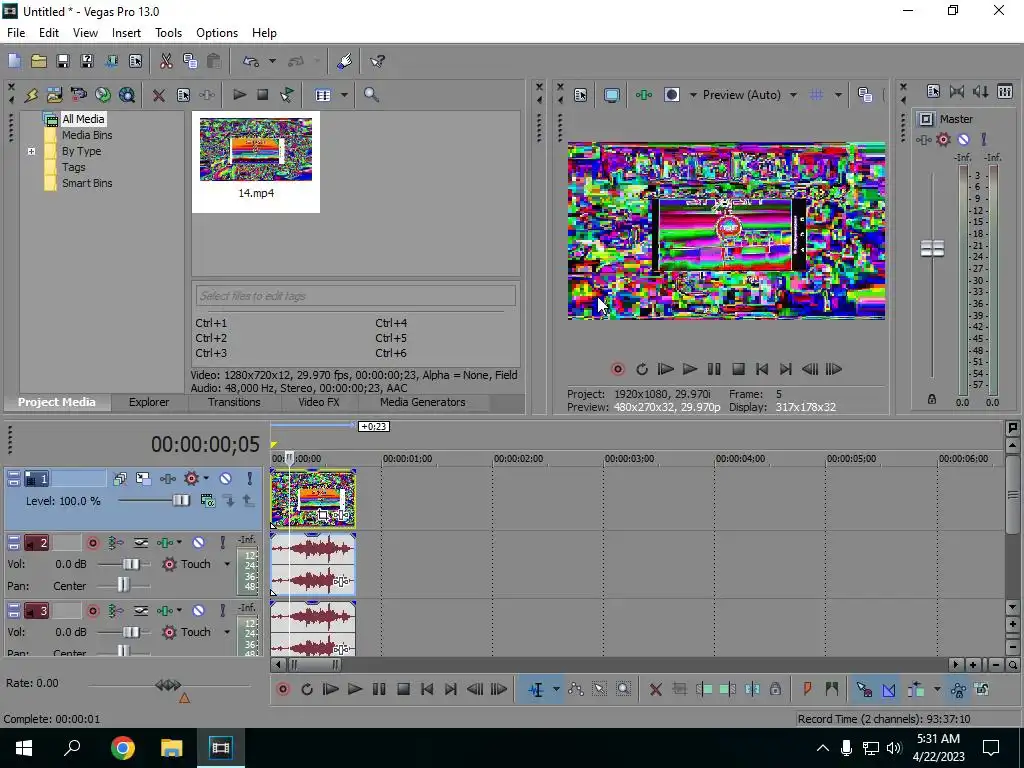
Task: Open the overlays grid dropdown in preview
Action: (838, 95)
